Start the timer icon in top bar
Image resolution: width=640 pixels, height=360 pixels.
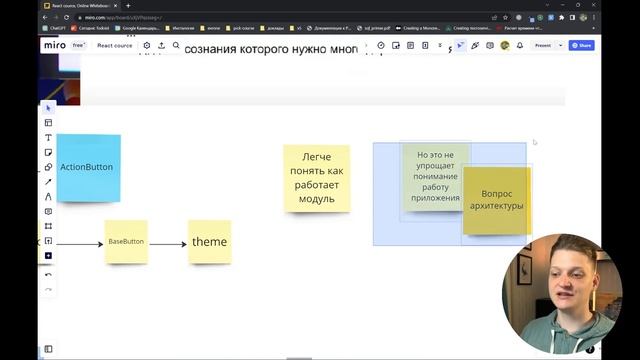pyautogui.click(x=381, y=45)
